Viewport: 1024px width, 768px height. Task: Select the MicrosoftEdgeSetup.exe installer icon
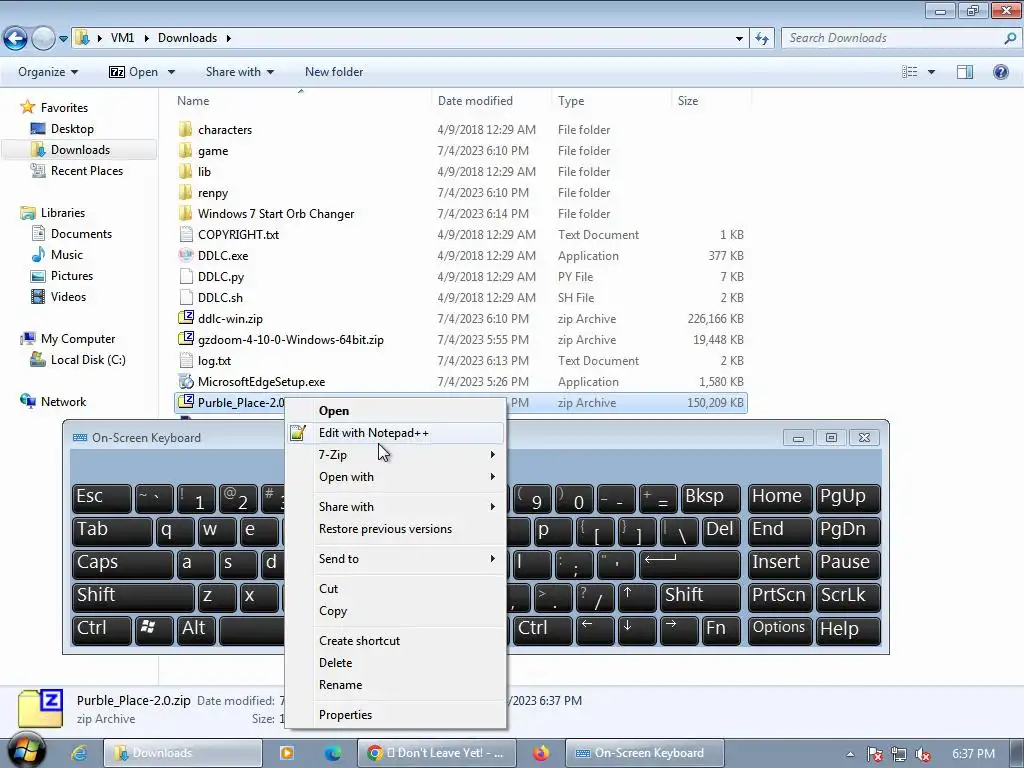coord(186,381)
